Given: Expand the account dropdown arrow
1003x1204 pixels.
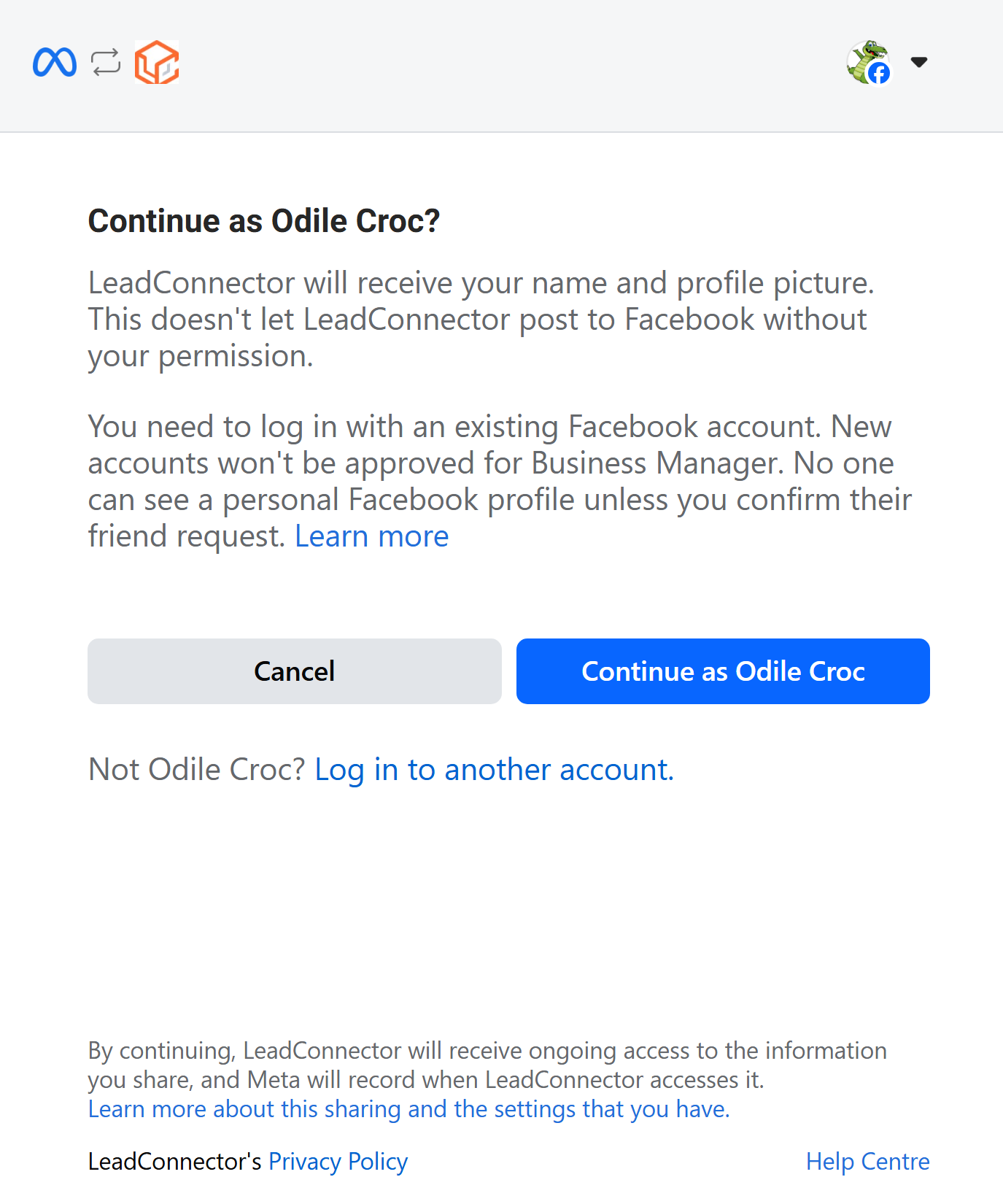Looking at the screenshot, I should [x=919, y=62].
